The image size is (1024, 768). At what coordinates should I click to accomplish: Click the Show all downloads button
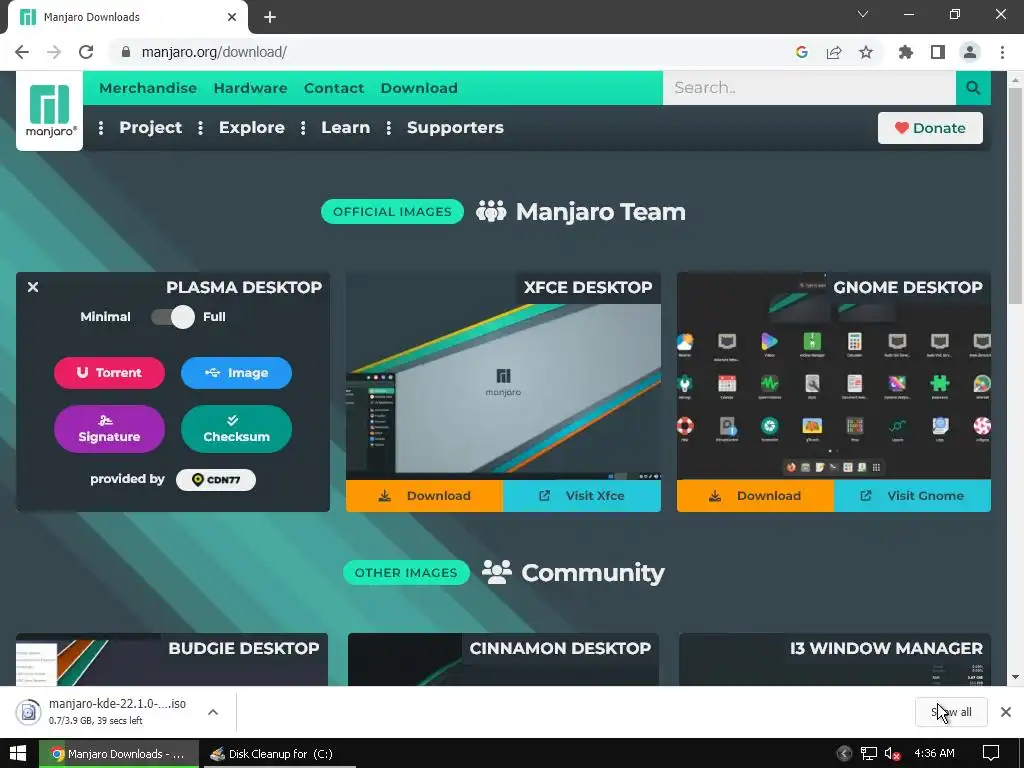pos(951,712)
